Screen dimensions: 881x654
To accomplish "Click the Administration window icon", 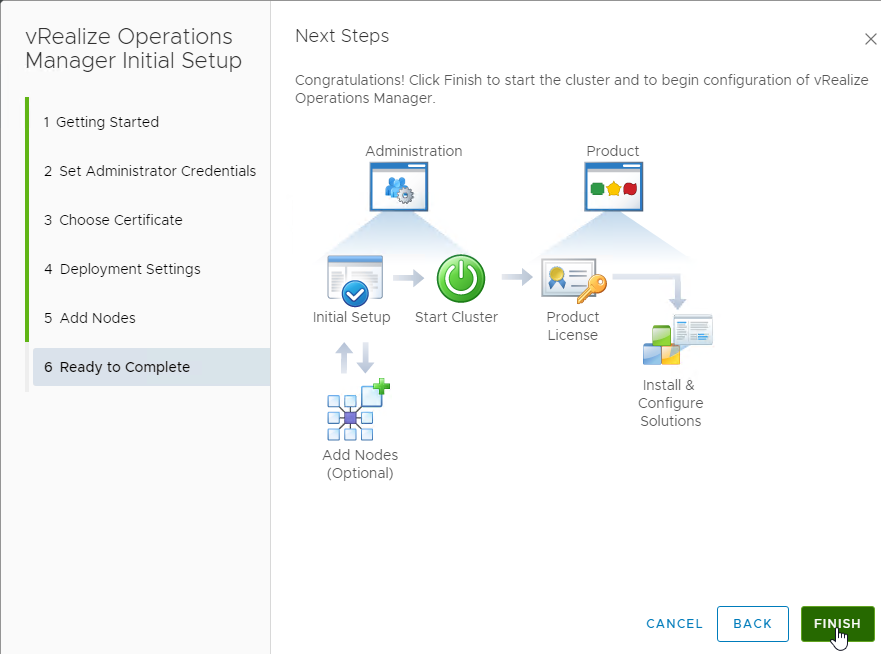I will click(399, 187).
